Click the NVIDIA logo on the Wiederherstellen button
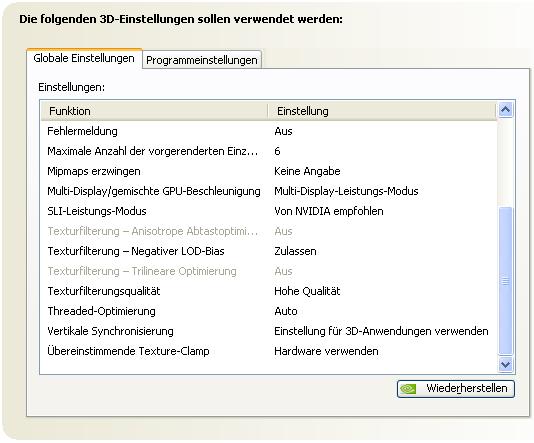The height and width of the screenshot is (443, 534). pos(408,389)
